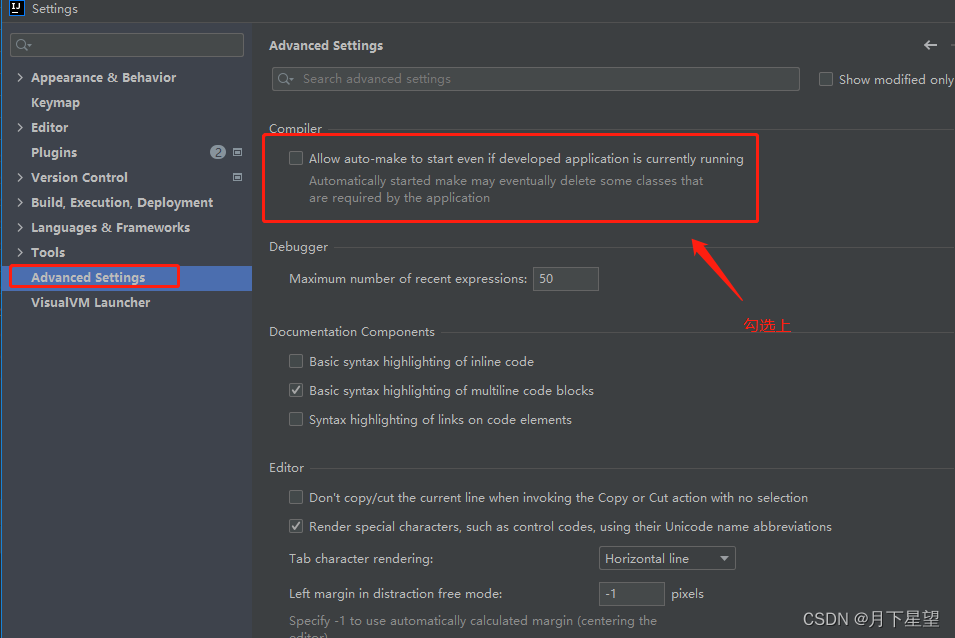This screenshot has height=638, width=955.
Task: Open the Tools settings category label
Action: pos(48,252)
